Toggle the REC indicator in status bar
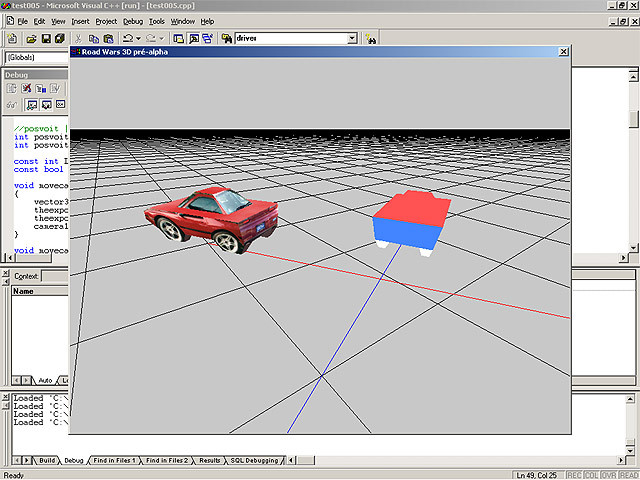The height and width of the screenshot is (480, 640). tap(572, 474)
